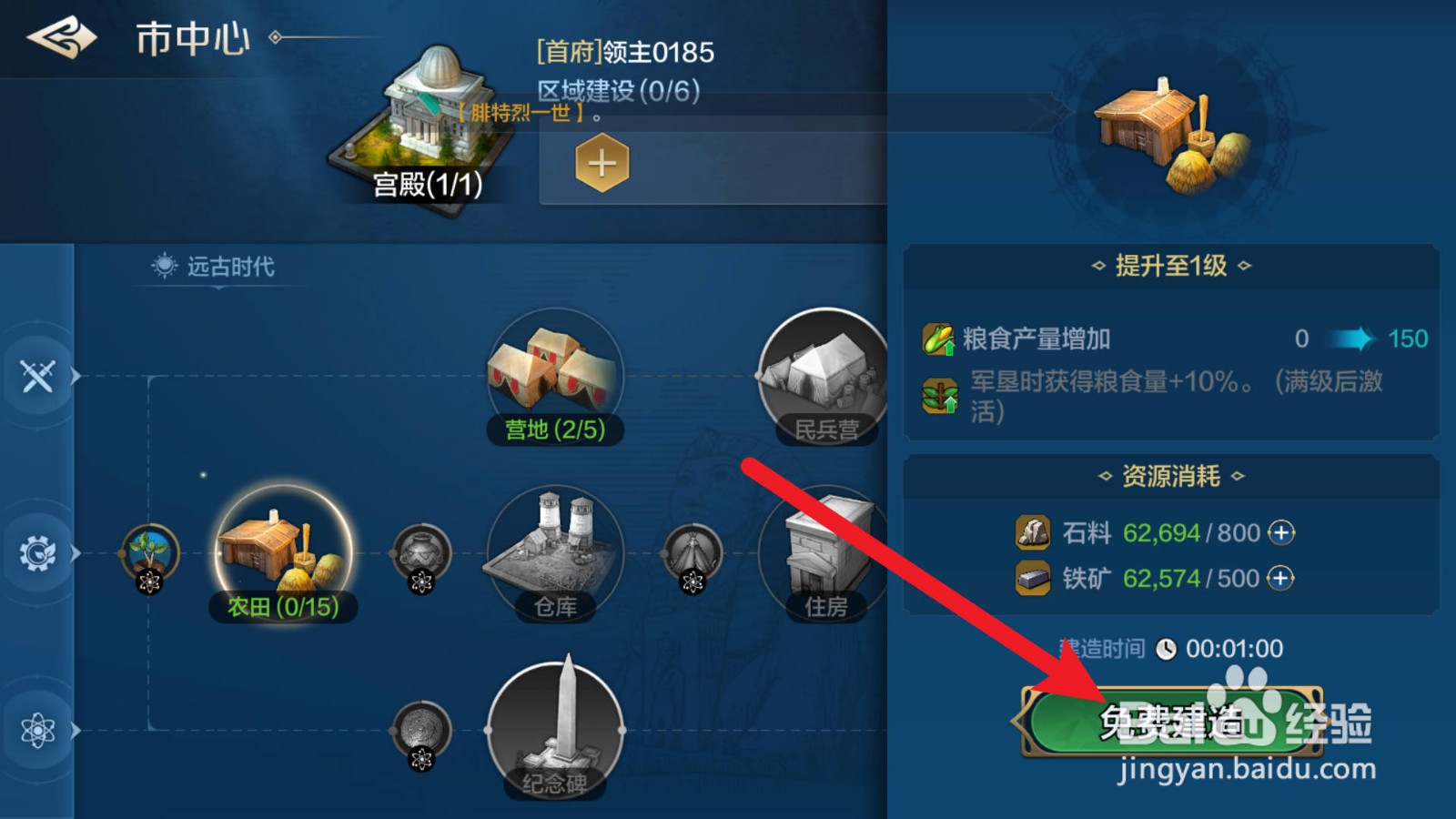The width and height of the screenshot is (1456, 819).
Task: Go back using the arrow icon
Action: (x=62, y=38)
